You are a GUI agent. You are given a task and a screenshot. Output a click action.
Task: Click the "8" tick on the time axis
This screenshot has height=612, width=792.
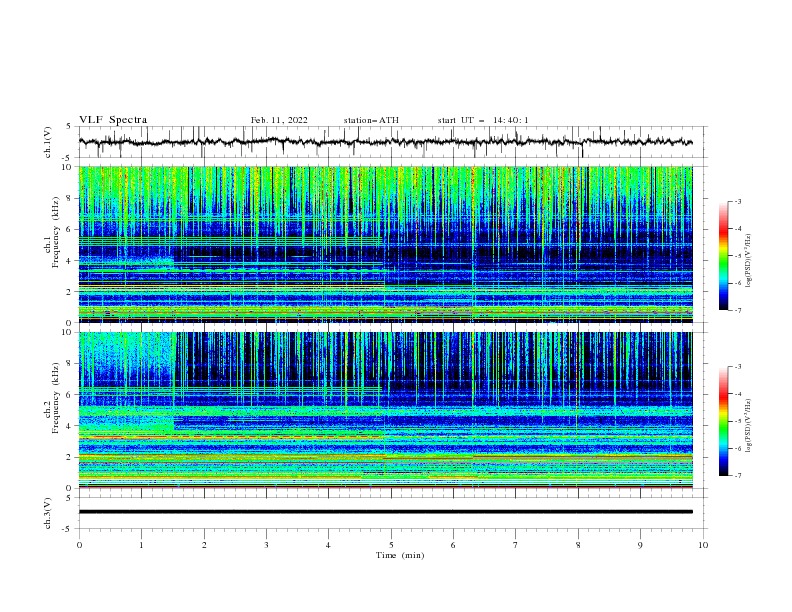point(578,545)
